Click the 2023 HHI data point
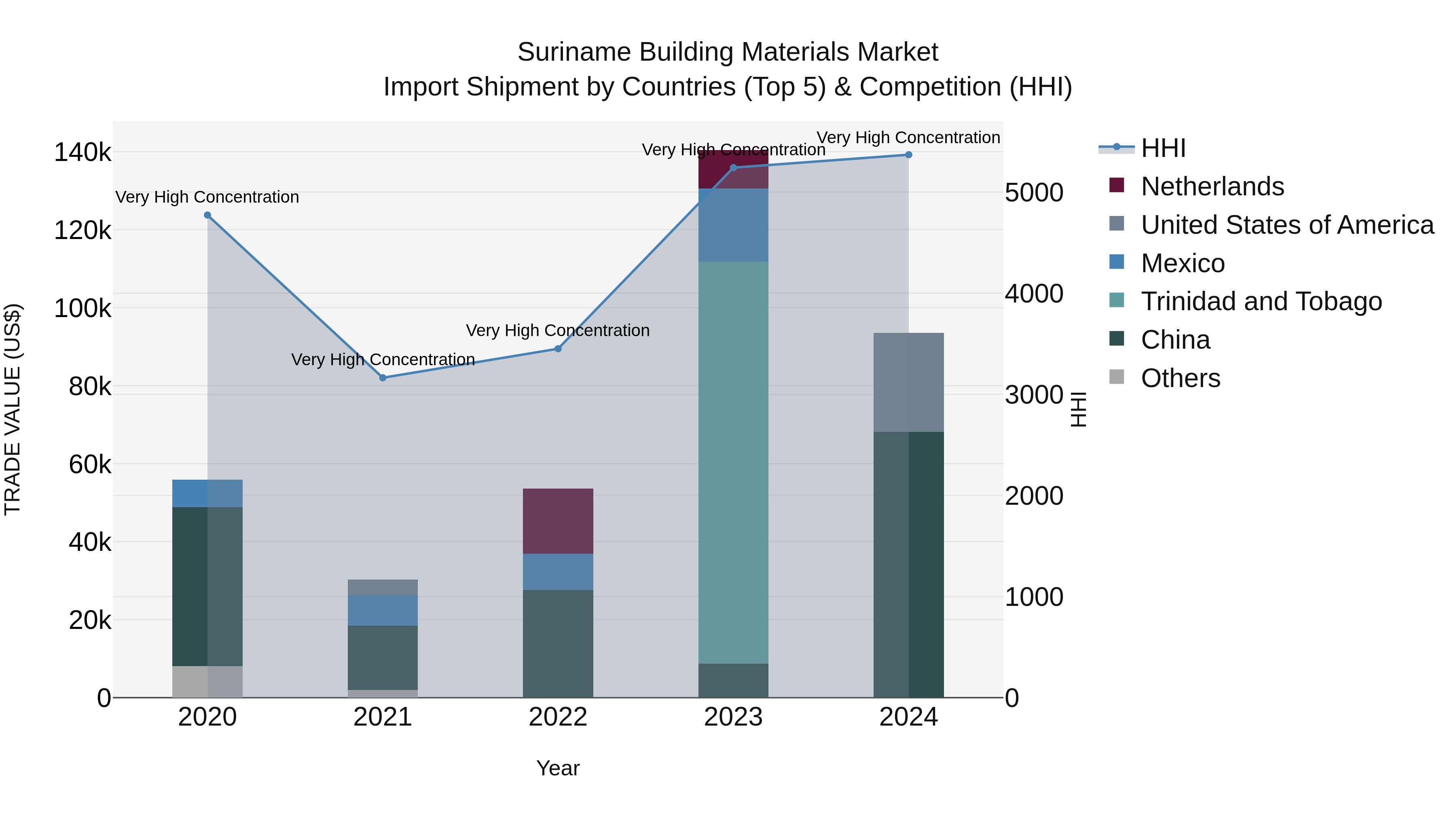This screenshot has width=1456, height=819. 734,168
